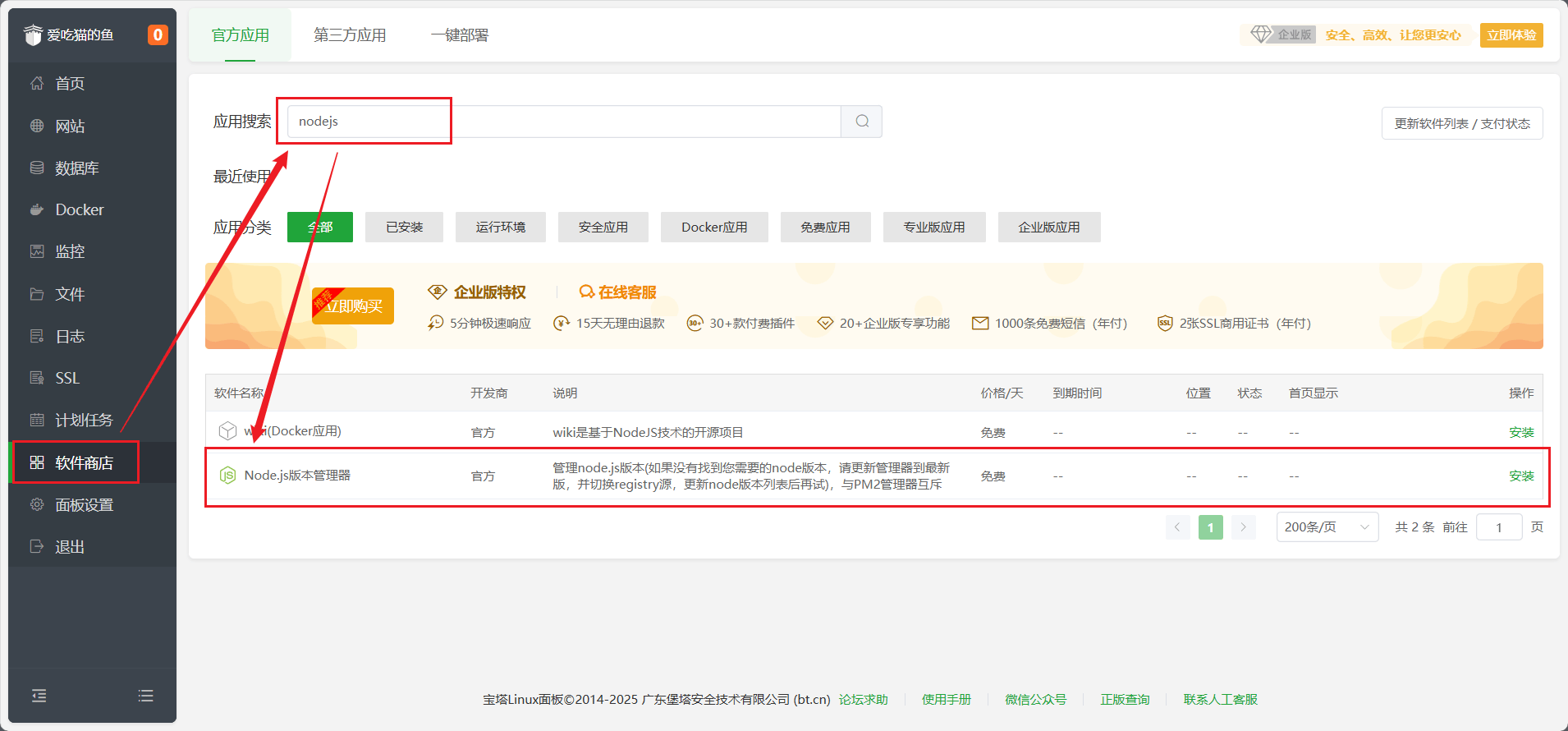Click the enterprise edition diamond icon

pyautogui.click(x=1260, y=34)
